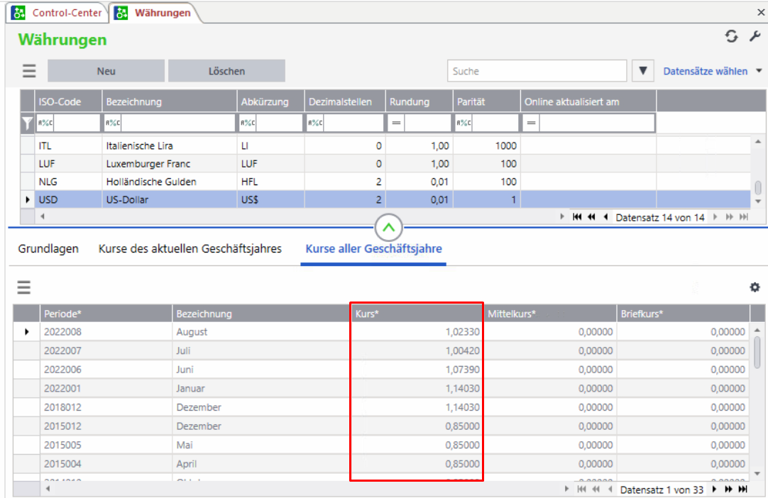This screenshot has width=768, height=498.
Task: Open the Dezimalstellen filter condition selector
Action: [315, 123]
